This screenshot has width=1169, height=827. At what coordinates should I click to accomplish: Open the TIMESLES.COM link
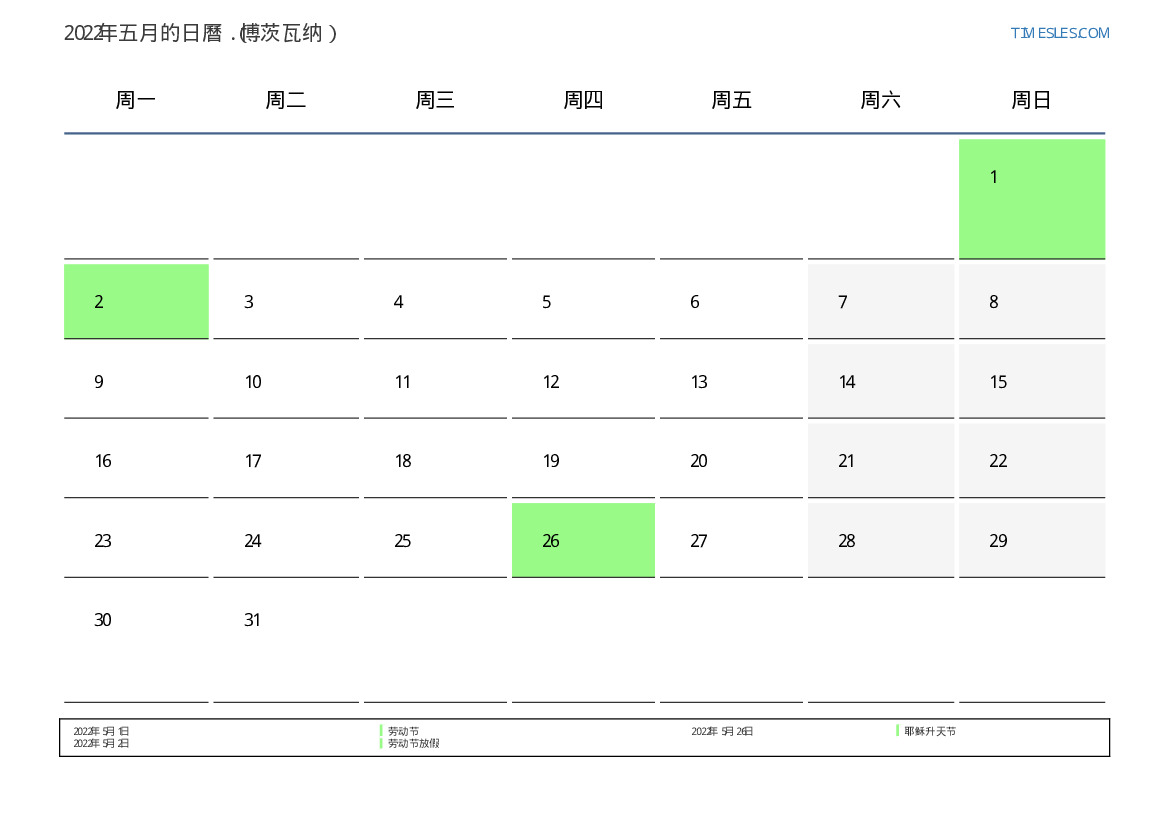point(1059,33)
